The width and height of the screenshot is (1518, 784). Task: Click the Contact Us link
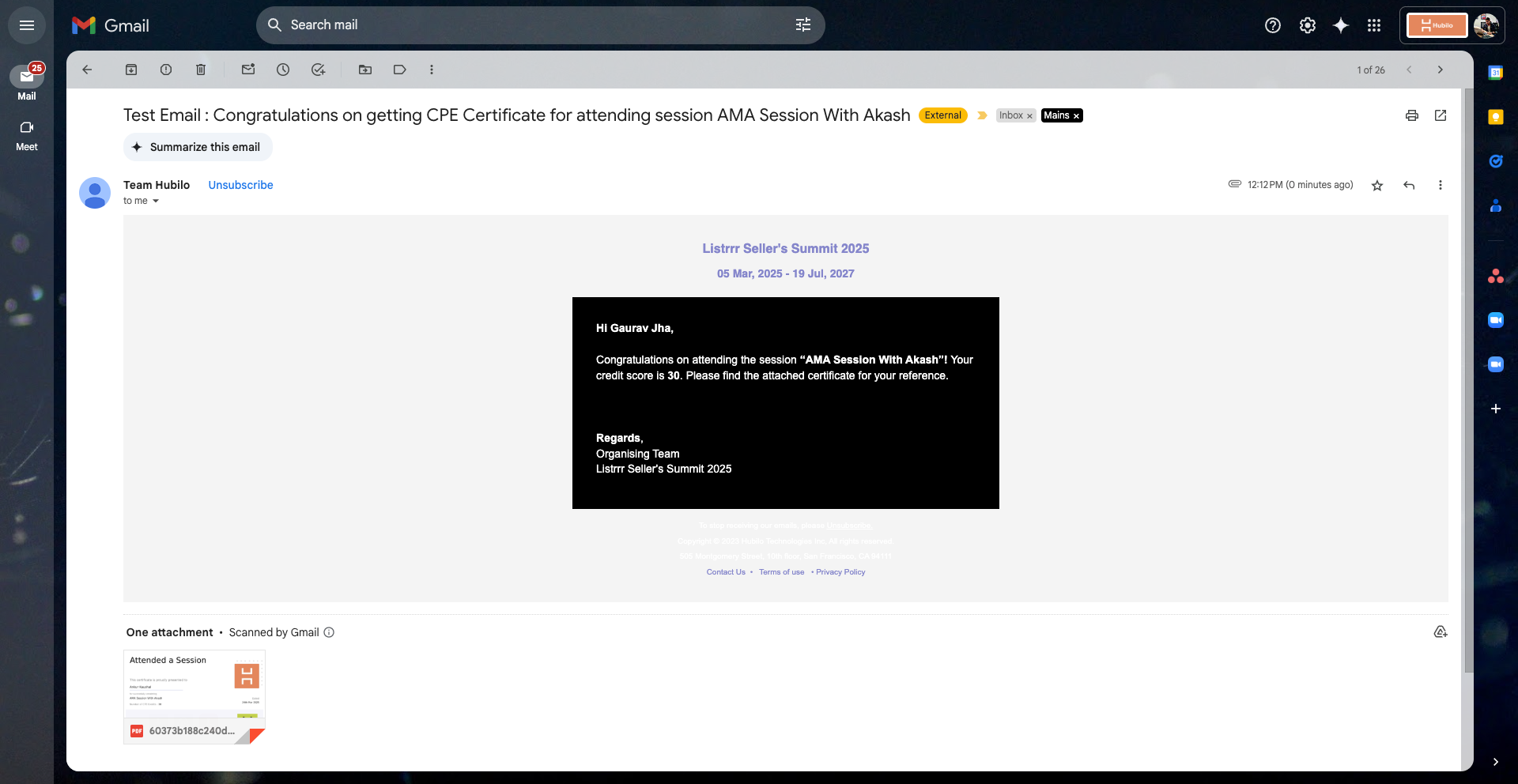[726, 572]
